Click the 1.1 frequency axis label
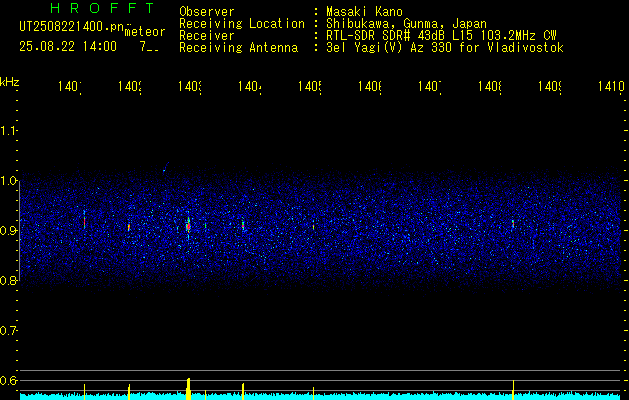This screenshot has width=629, height=400. point(8,130)
